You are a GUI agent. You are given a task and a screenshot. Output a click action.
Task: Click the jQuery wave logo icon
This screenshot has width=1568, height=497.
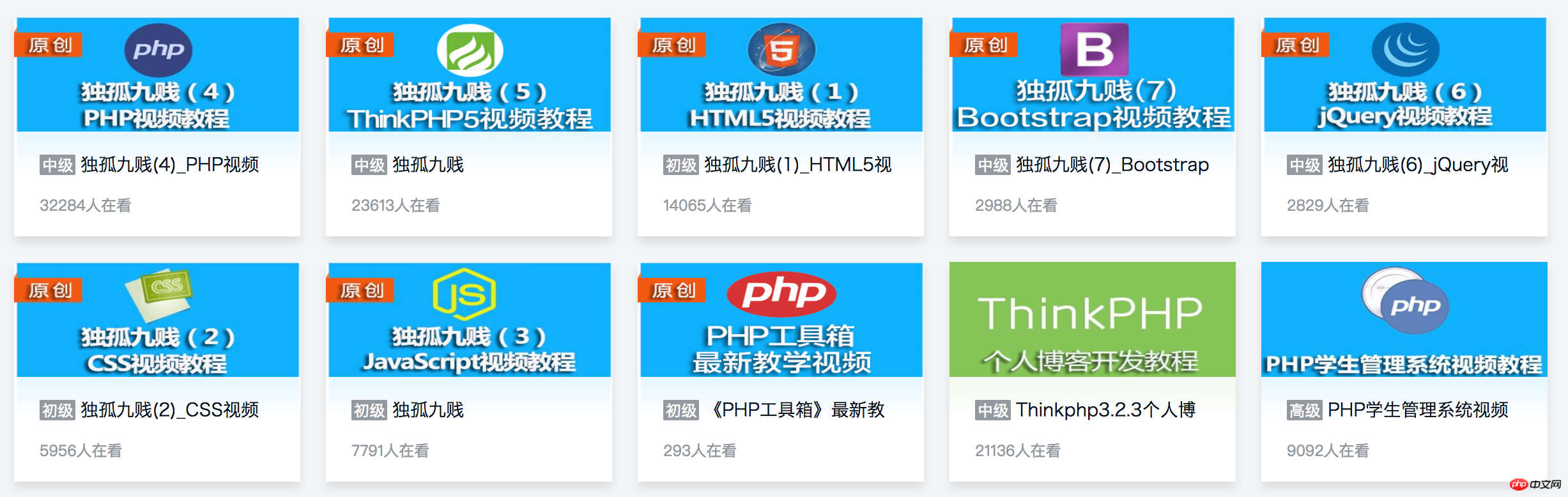[1405, 50]
